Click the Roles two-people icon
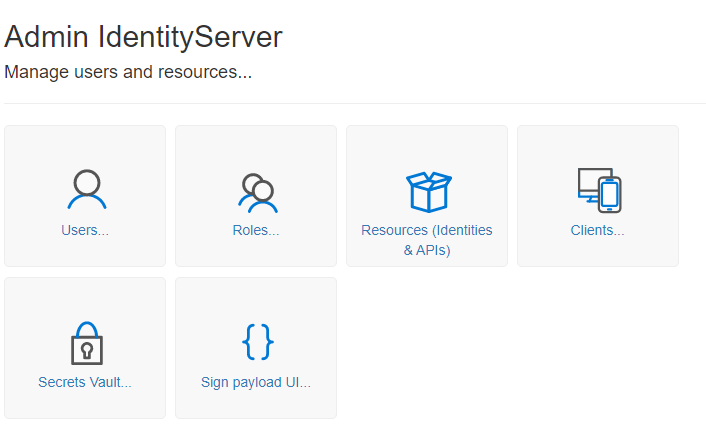The image size is (706, 435). tap(258, 193)
